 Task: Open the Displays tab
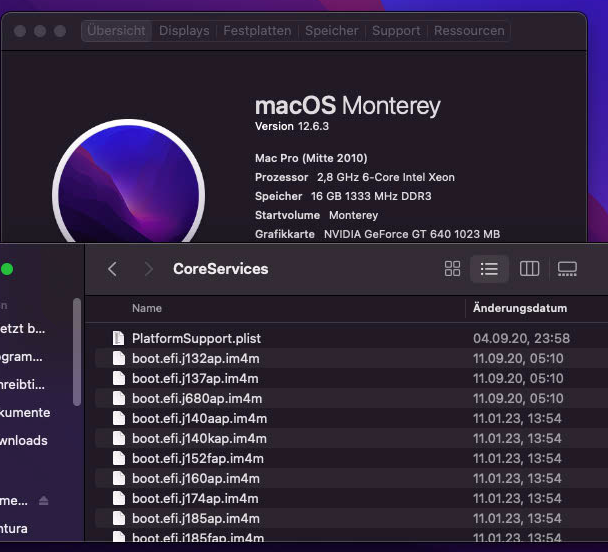(184, 31)
